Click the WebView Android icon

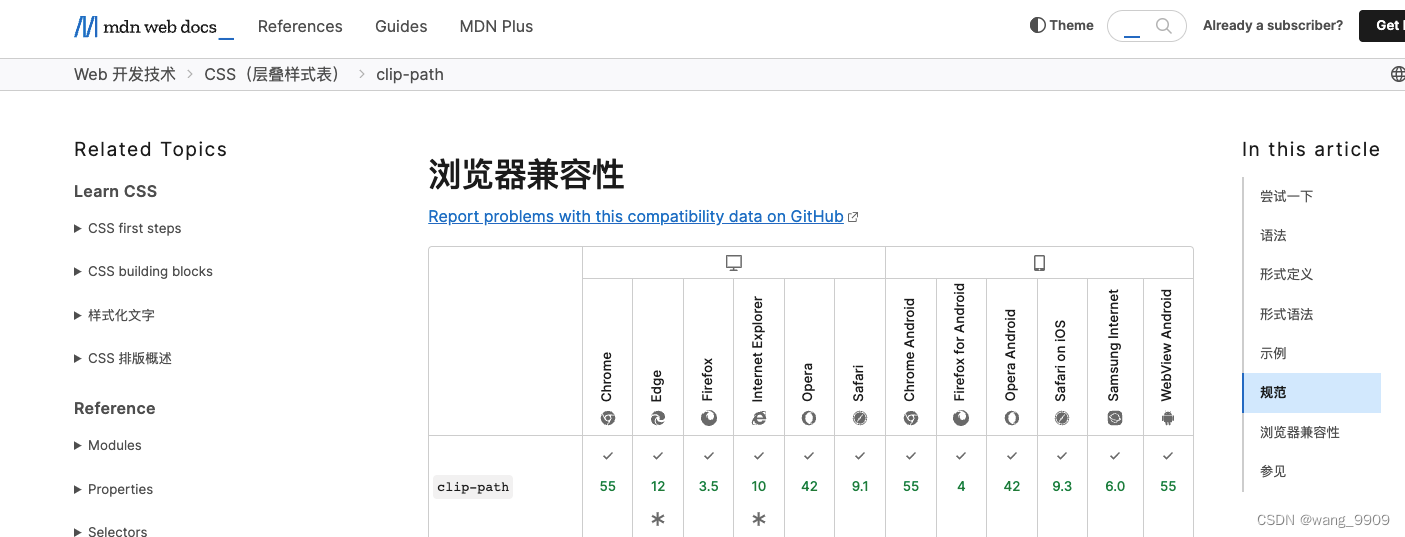(1168, 418)
